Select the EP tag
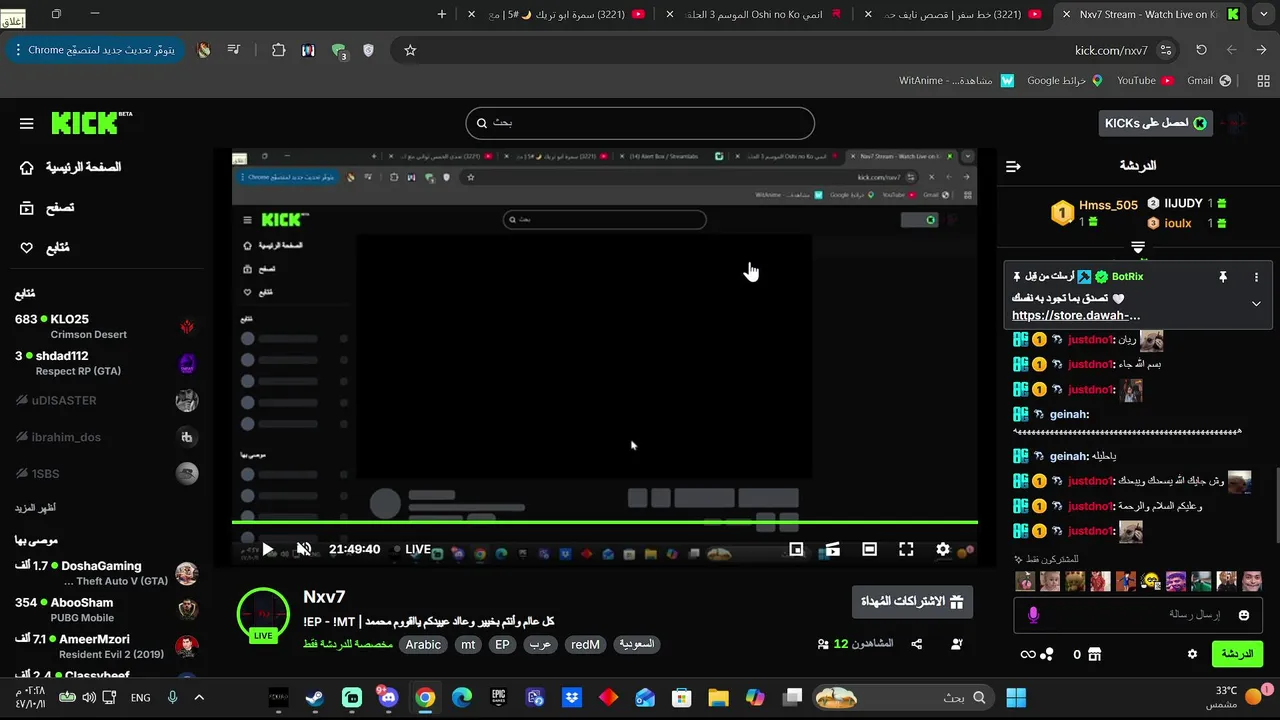 point(502,645)
